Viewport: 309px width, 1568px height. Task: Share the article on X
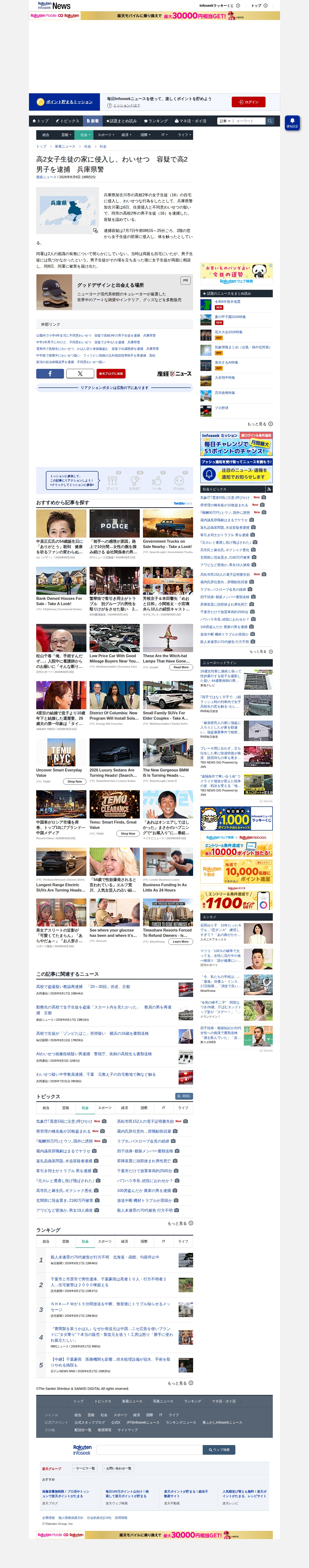[80, 373]
